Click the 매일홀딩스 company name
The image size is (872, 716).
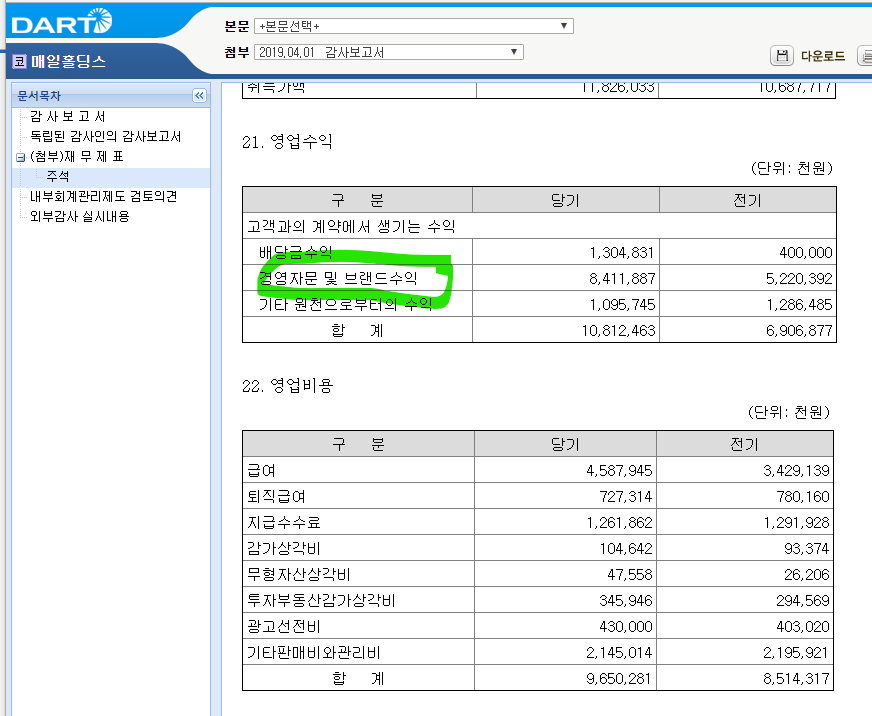click(66, 60)
